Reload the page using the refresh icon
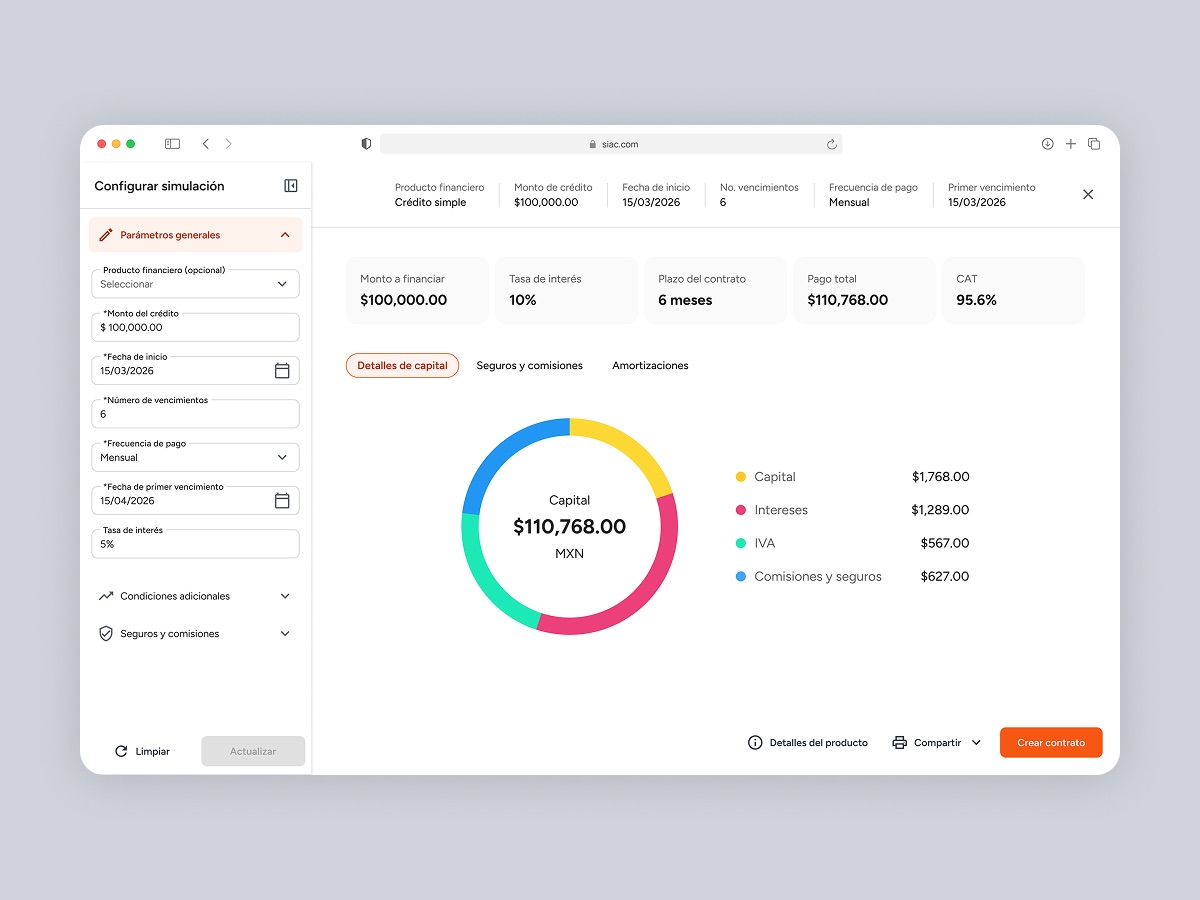The image size is (1200, 900). click(831, 144)
